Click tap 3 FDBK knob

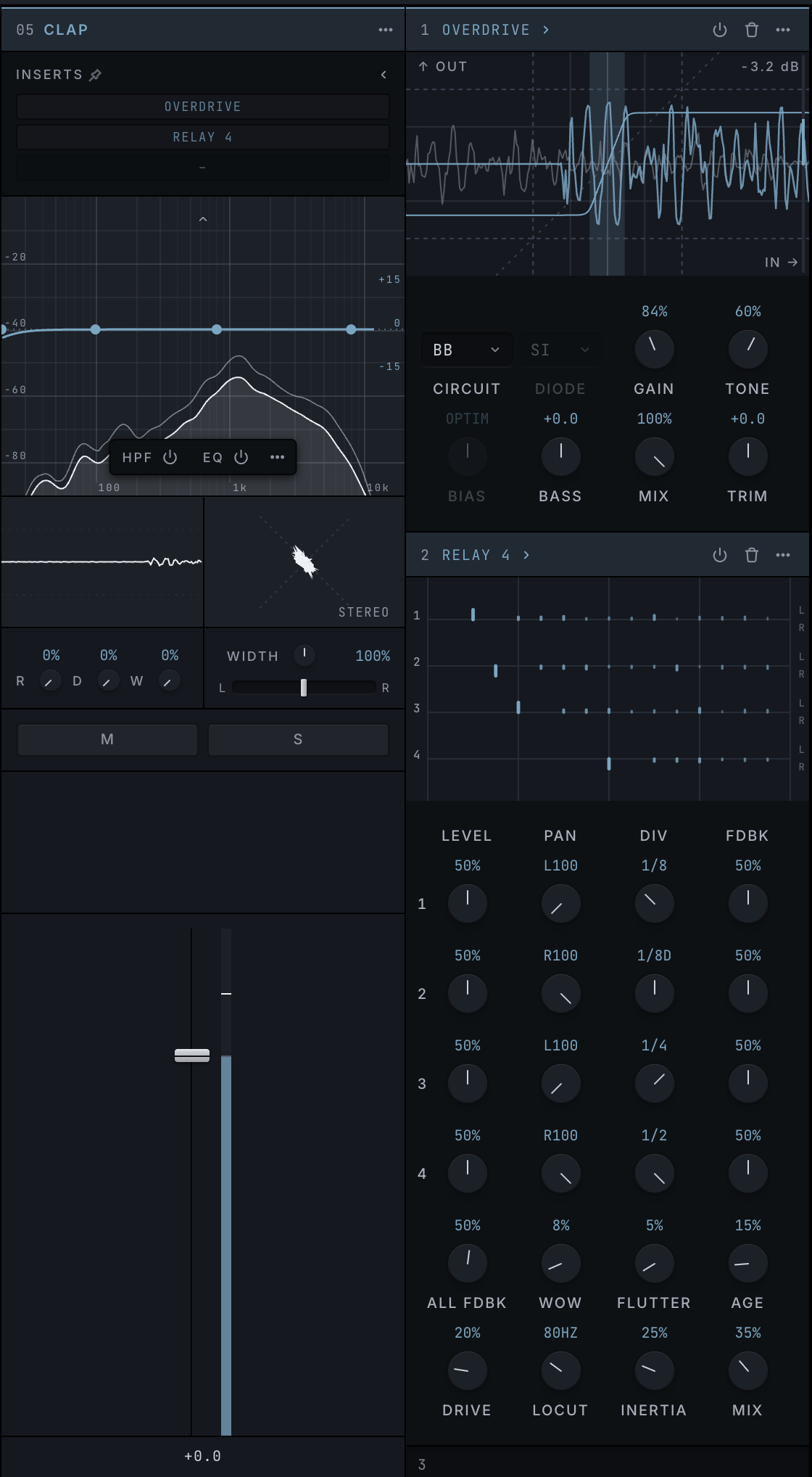[747, 1083]
